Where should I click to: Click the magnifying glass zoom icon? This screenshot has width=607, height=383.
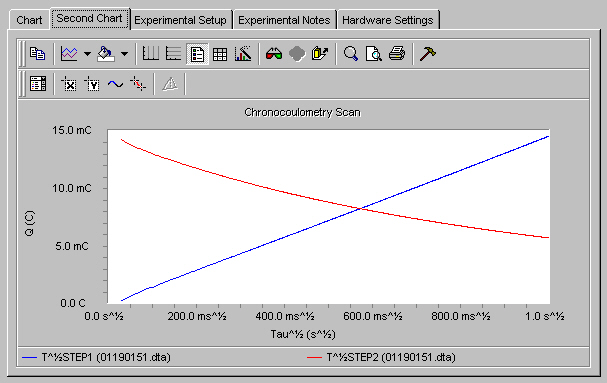coord(351,53)
